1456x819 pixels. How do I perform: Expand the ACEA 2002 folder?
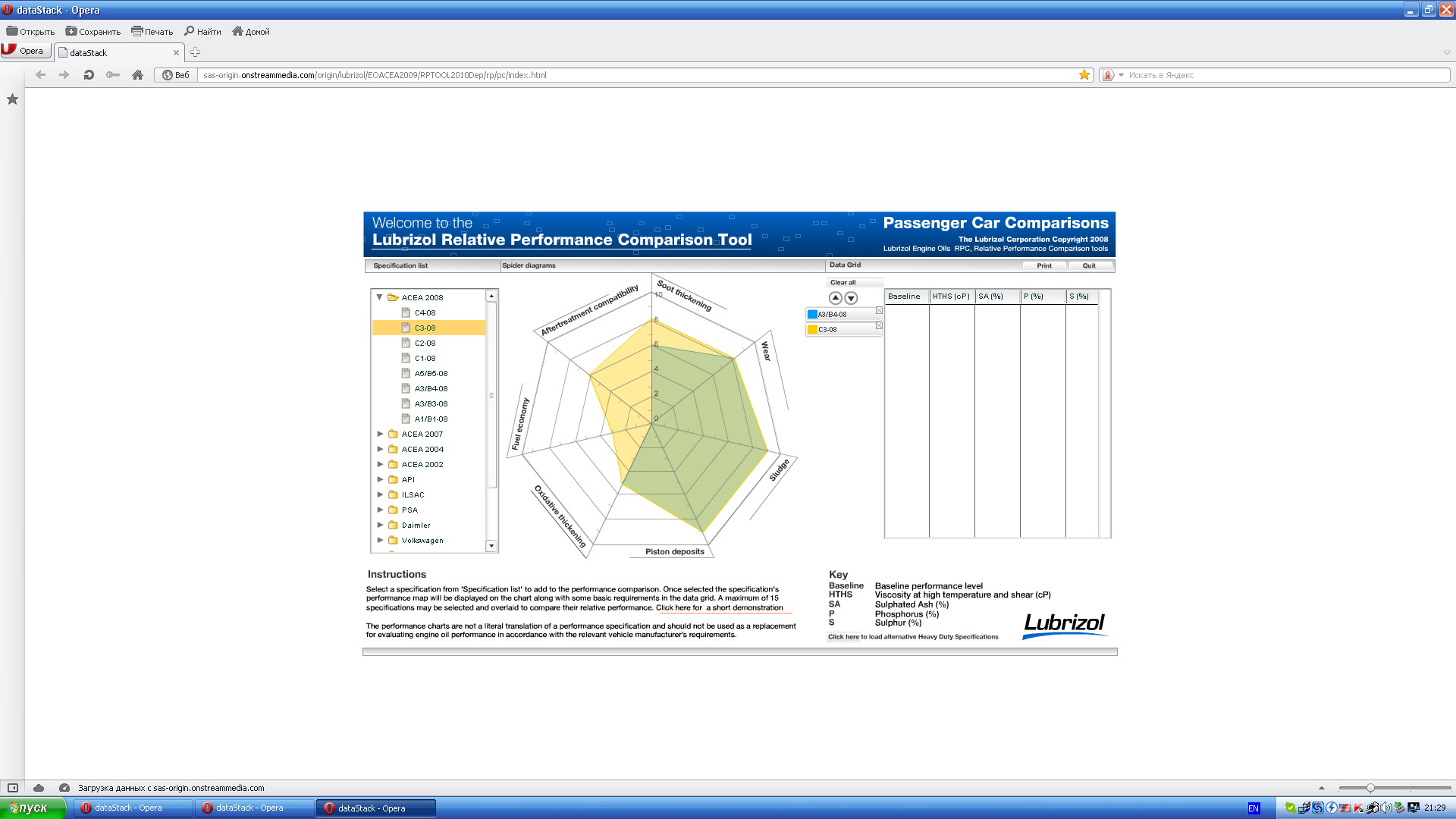[380, 464]
